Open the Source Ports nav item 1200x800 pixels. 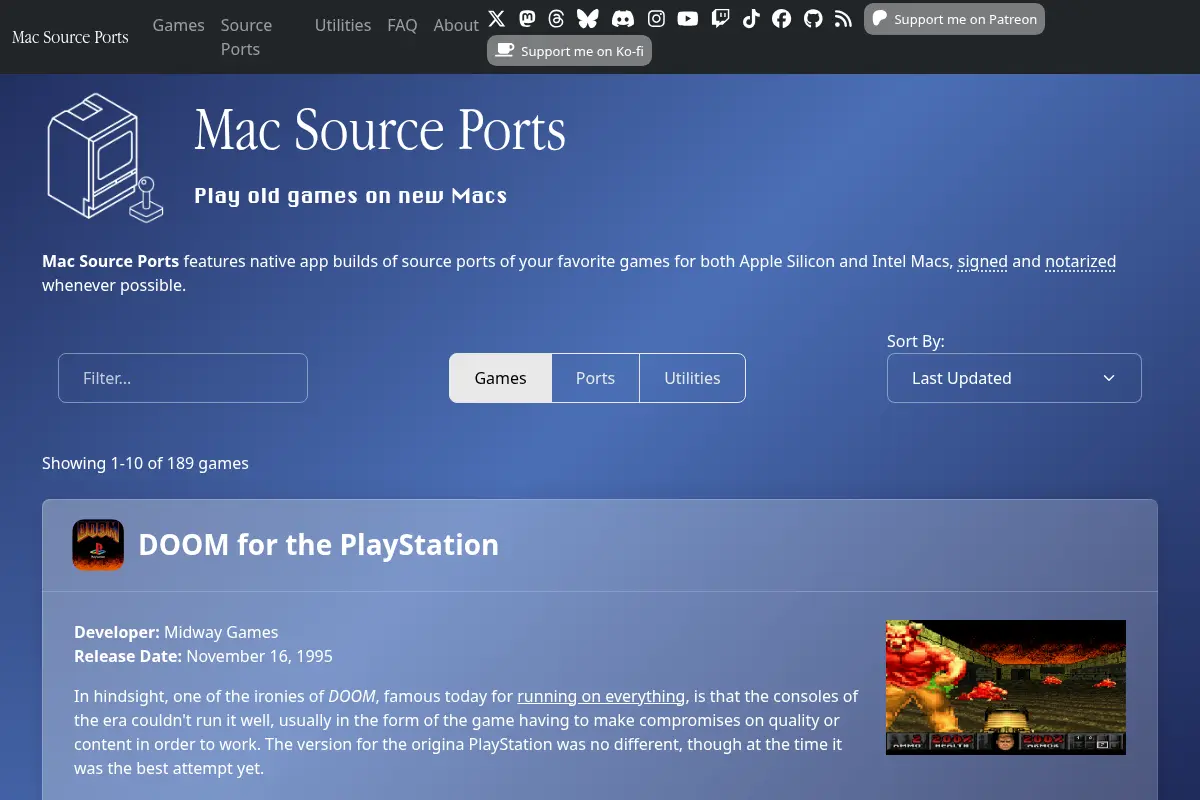246,37
